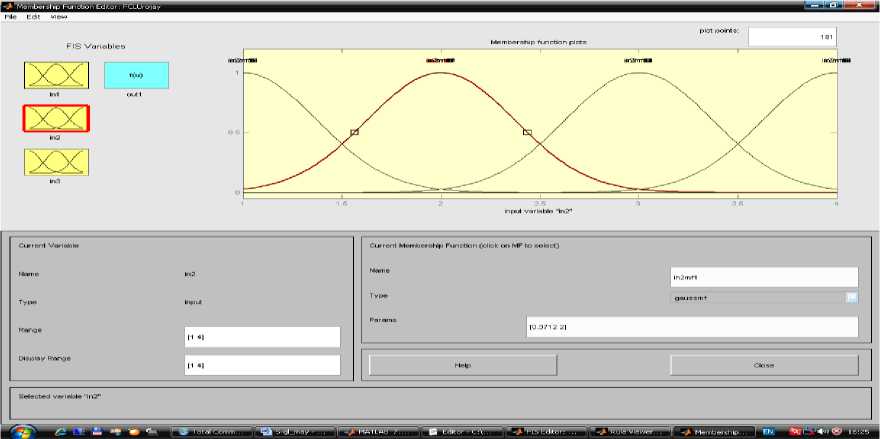Click the plot points input field
This screenshot has width=880, height=439.
pyautogui.click(x=792, y=37)
